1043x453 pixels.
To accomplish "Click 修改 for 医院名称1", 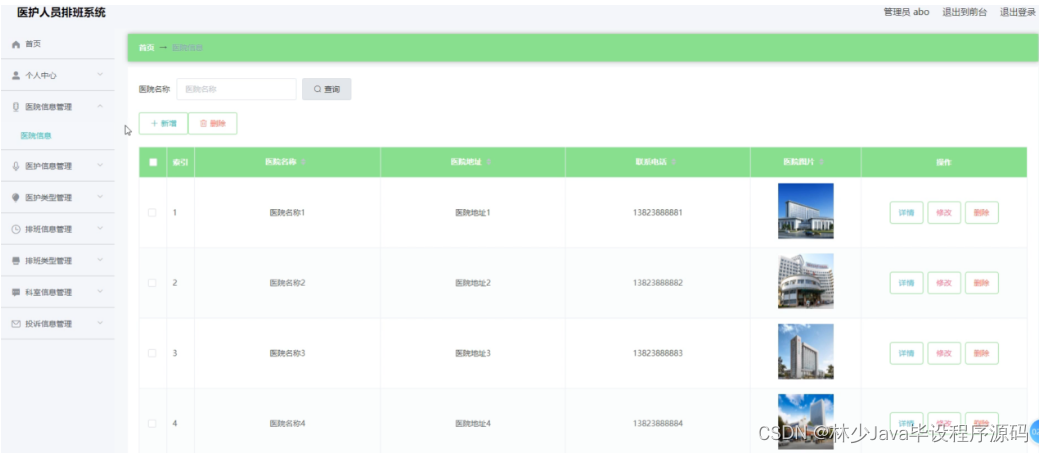I will click(944, 213).
